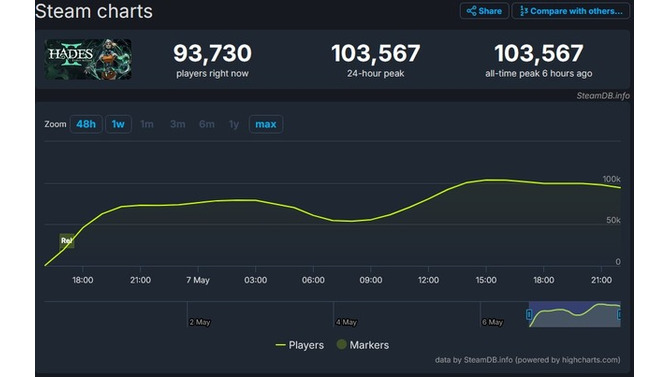
Task: Toggle the Markers series in legend
Action: click(x=363, y=345)
